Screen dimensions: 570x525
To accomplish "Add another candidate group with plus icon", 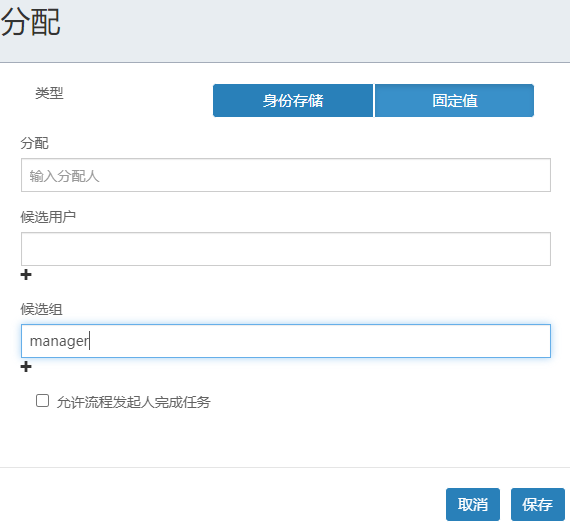I will 26,366.
